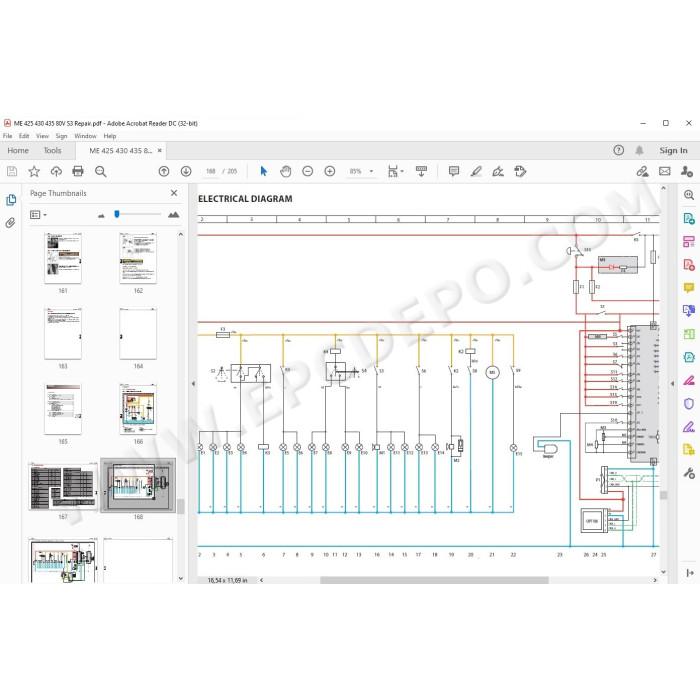
Task: Select page 165 thumbnail
Action: click(x=63, y=408)
